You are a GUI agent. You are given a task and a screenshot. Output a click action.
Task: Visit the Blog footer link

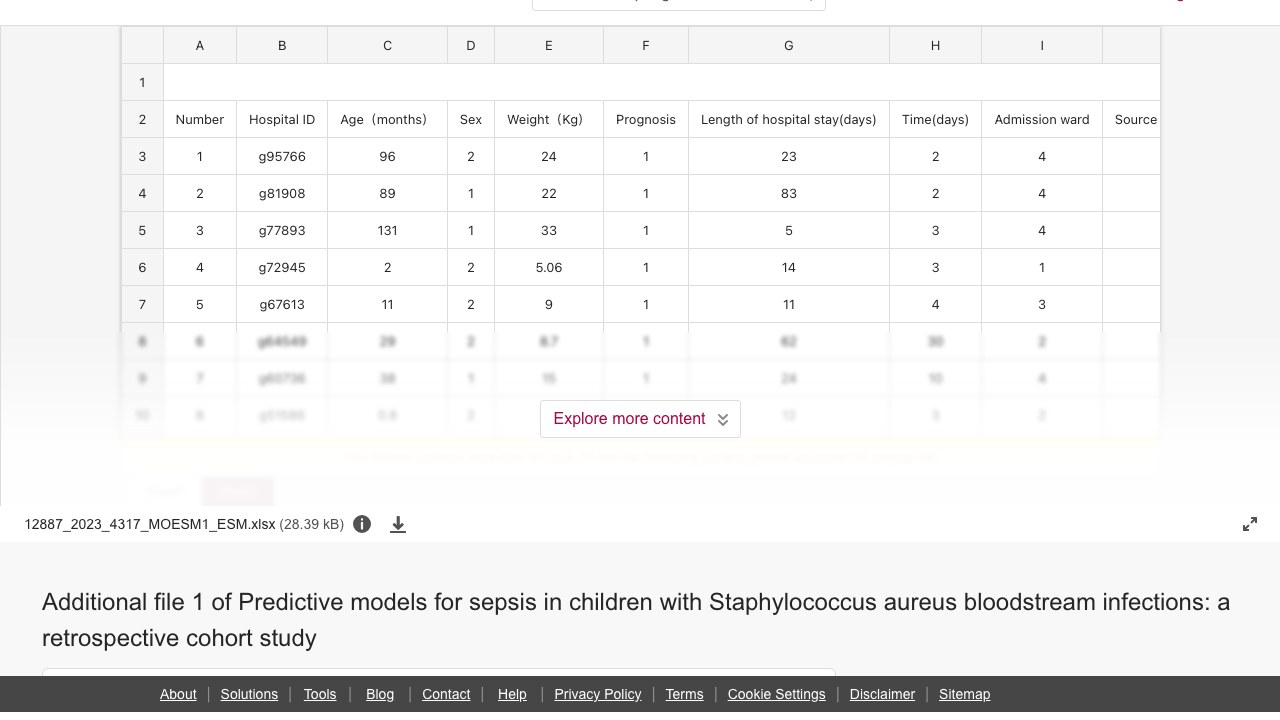click(380, 694)
